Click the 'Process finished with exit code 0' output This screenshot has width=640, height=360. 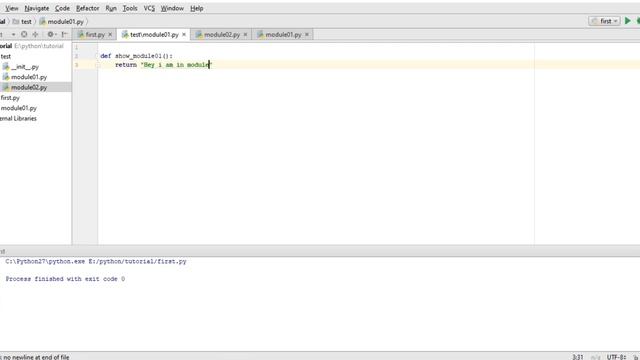coord(65,279)
